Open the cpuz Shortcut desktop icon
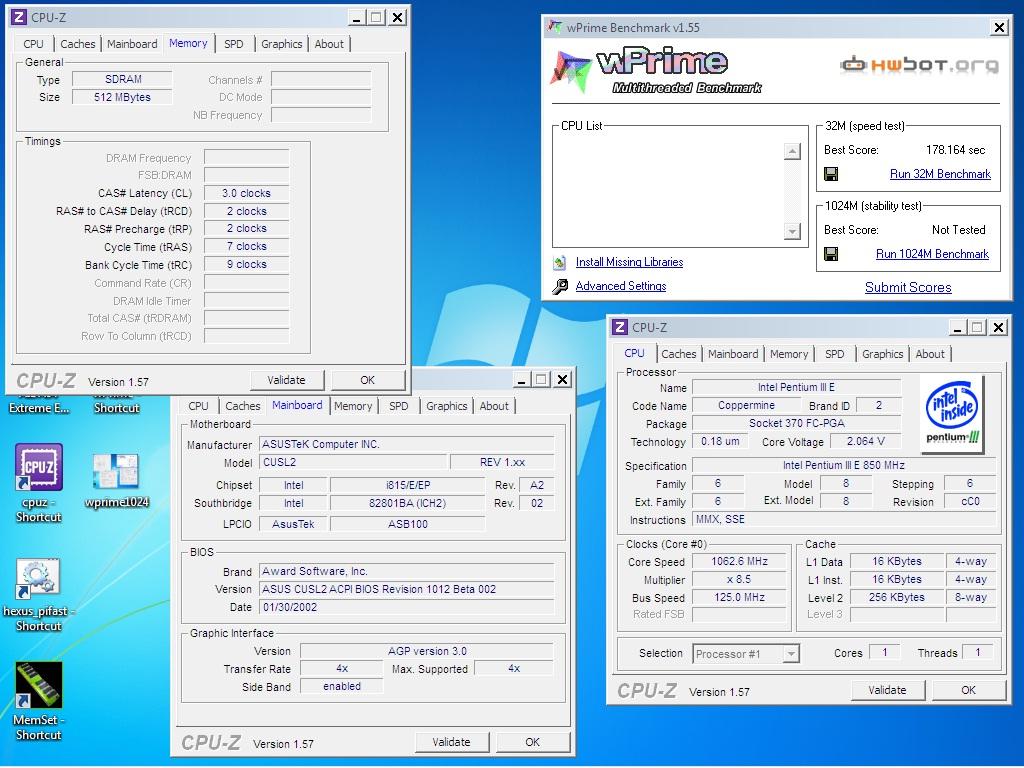The height and width of the screenshot is (768, 1024). point(39,482)
